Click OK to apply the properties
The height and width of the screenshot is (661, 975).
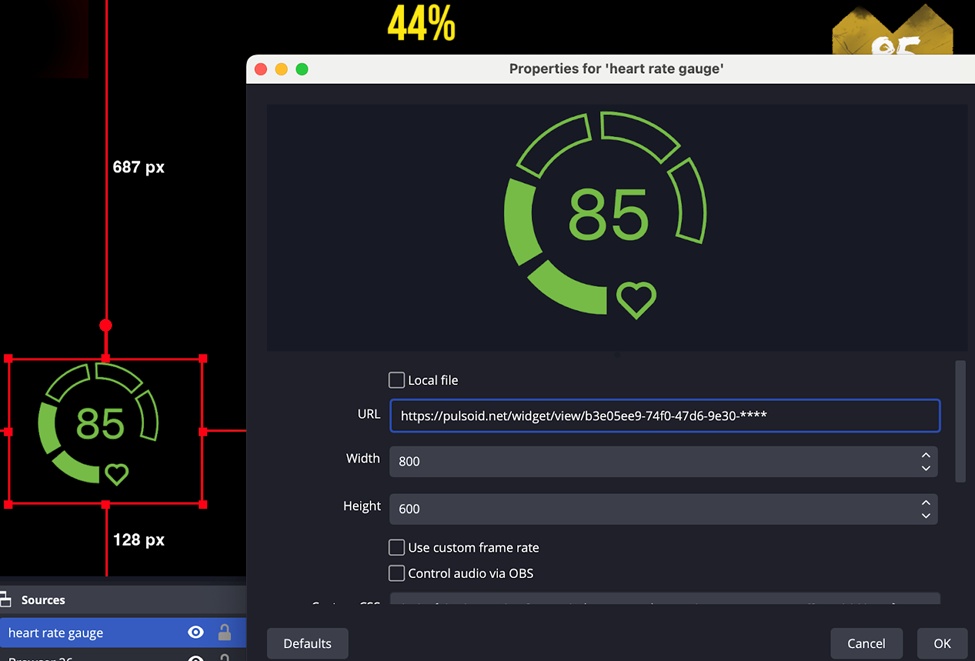pos(941,643)
